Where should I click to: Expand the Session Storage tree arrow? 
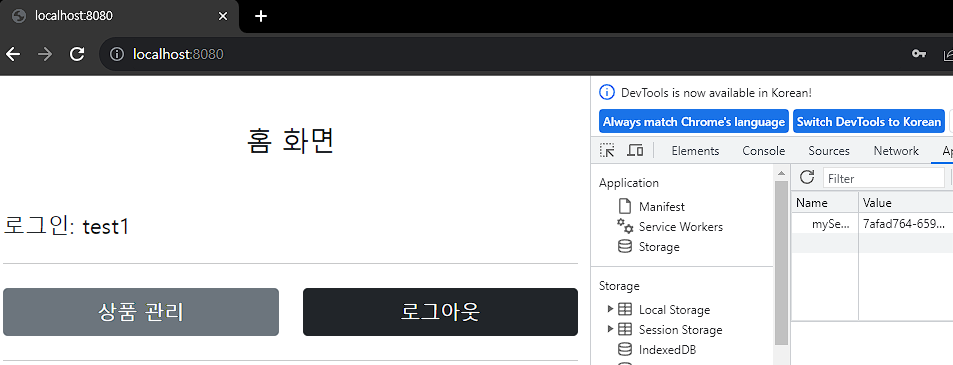click(610, 329)
